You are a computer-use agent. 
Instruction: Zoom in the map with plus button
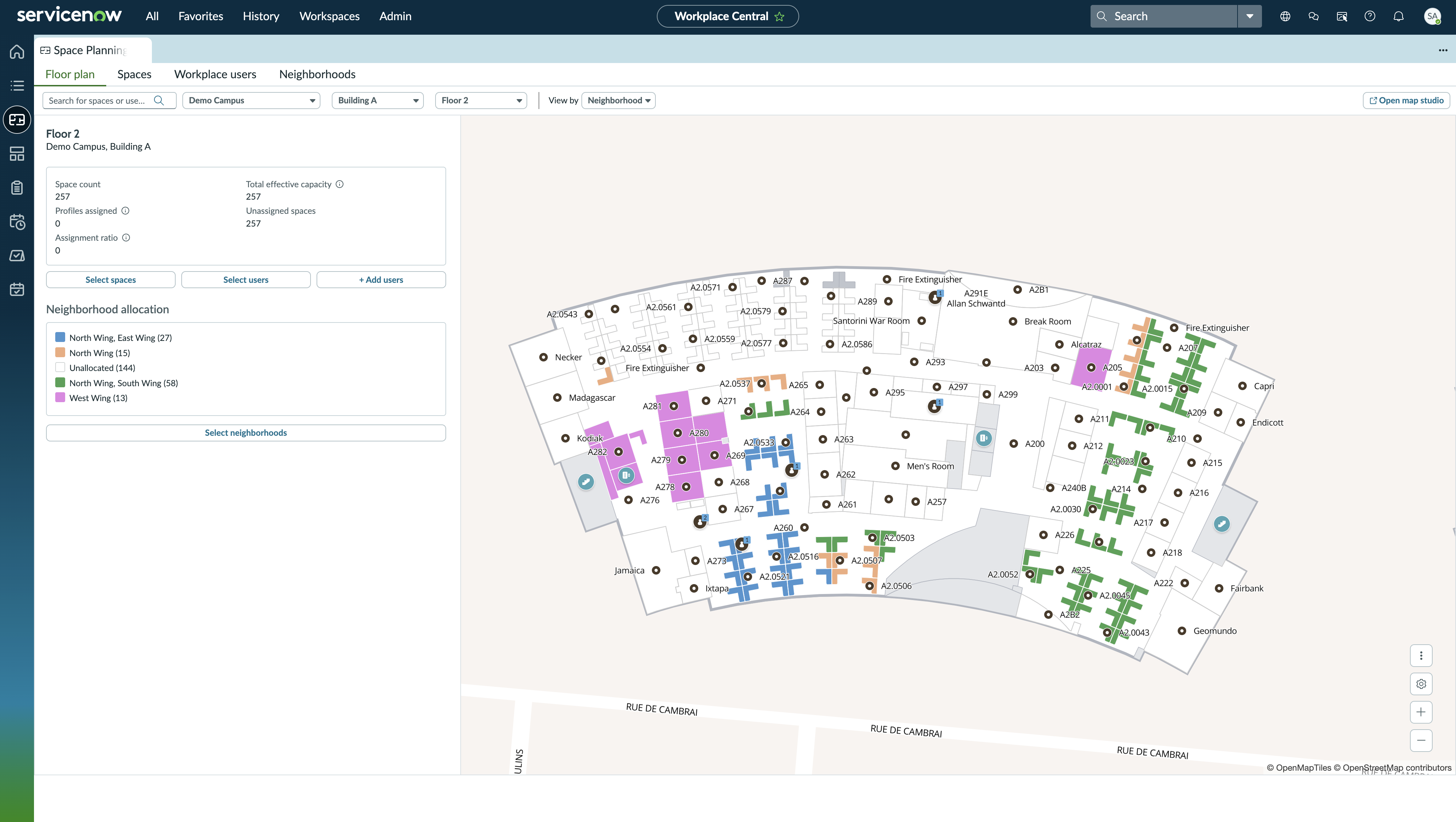click(1421, 712)
